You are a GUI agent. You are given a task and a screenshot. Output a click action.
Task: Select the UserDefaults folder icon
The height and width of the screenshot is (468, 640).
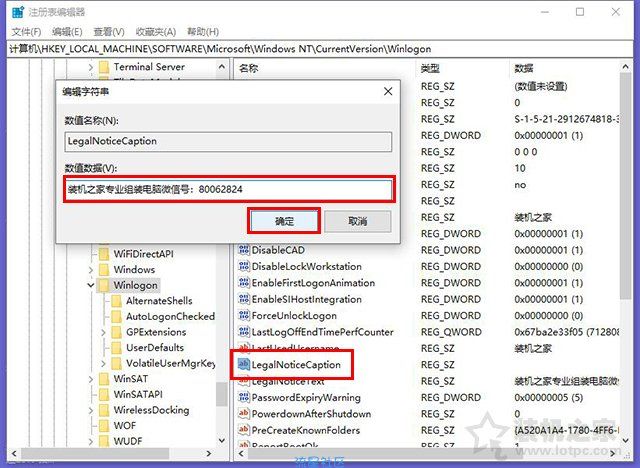tap(117, 348)
